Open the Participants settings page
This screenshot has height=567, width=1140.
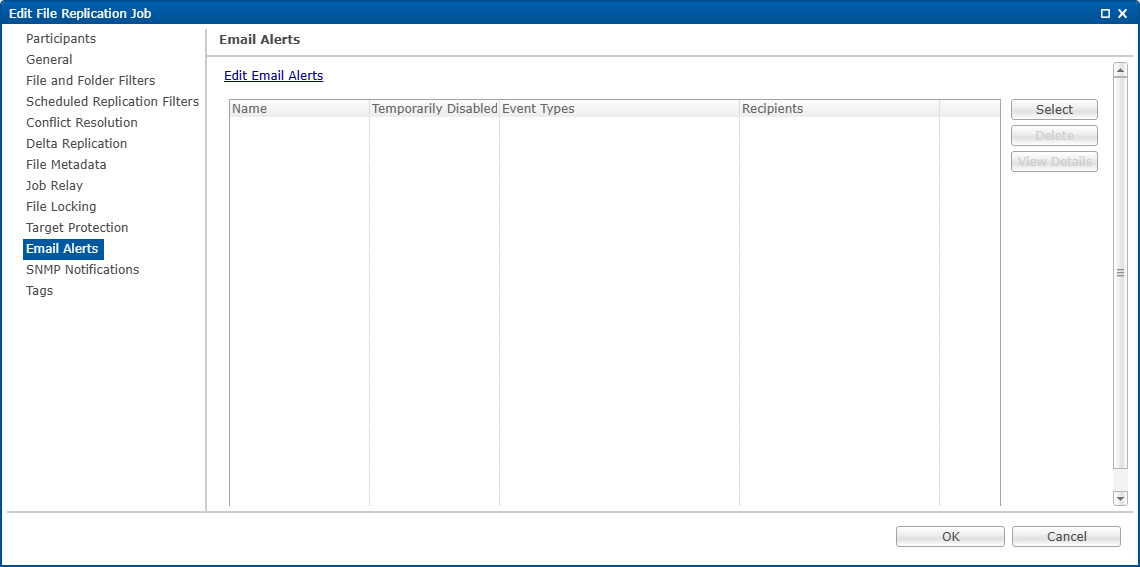point(61,39)
